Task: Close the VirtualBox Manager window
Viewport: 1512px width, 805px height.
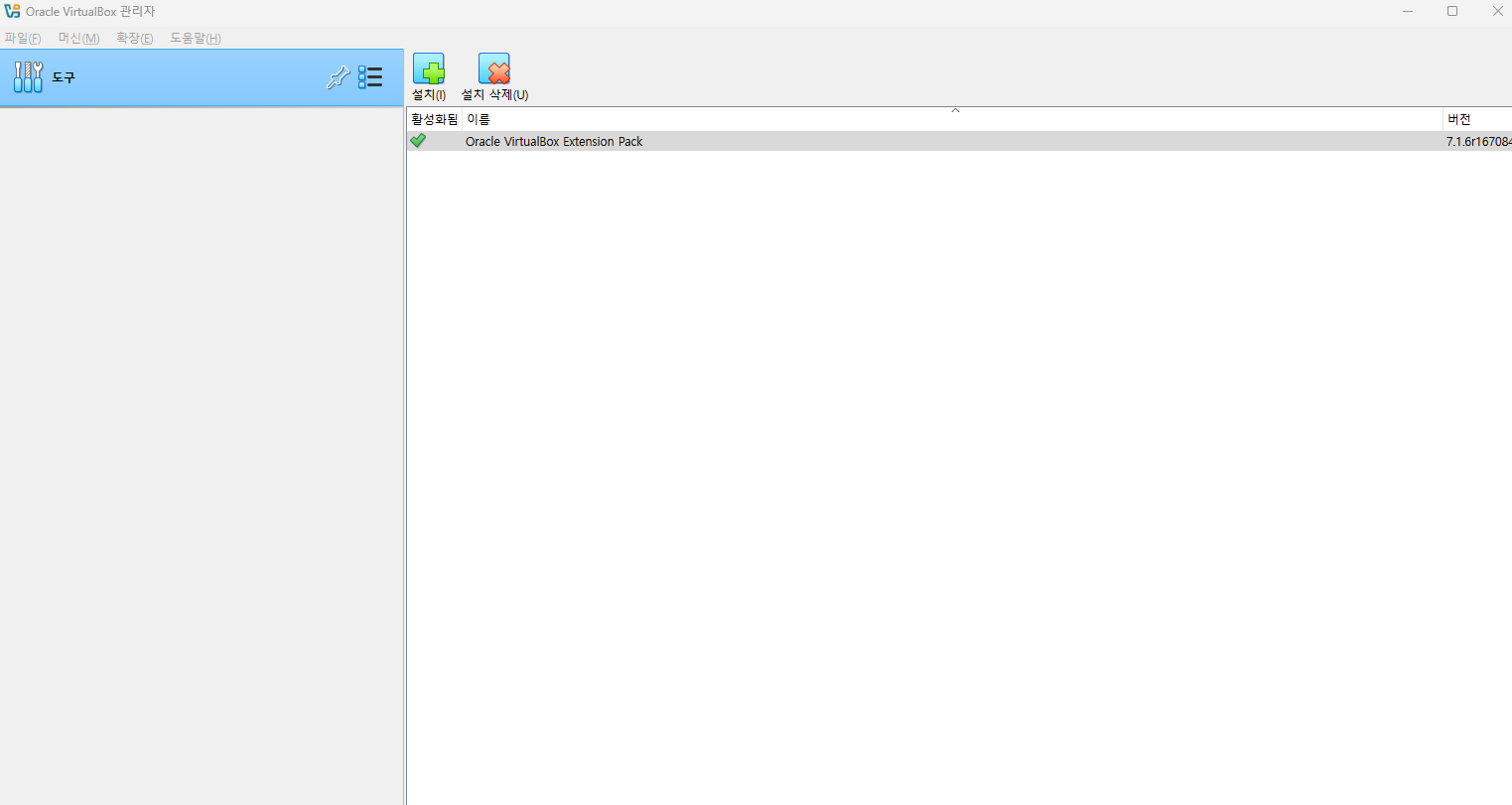Action: click(1497, 11)
